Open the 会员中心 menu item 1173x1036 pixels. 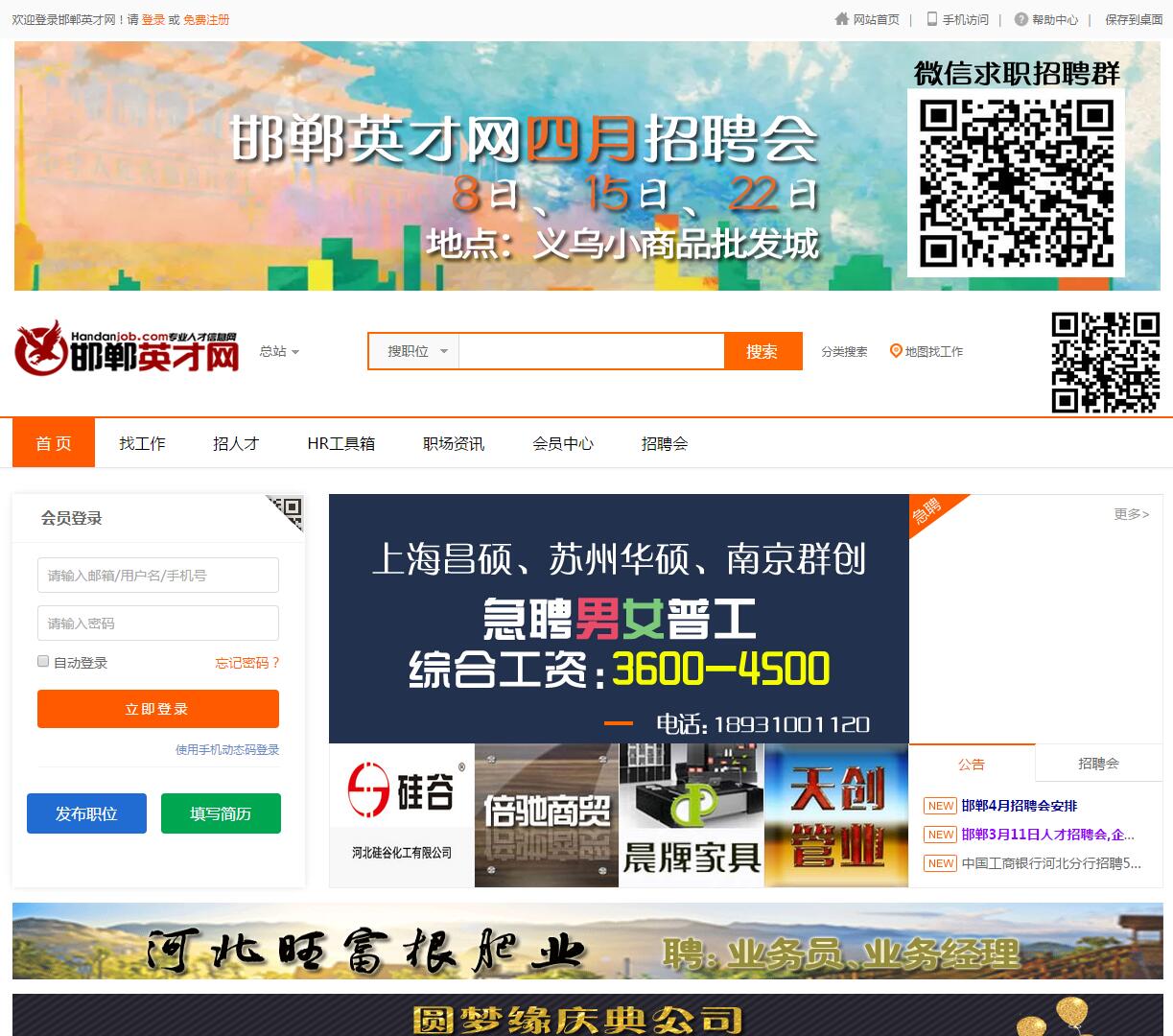pyautogui.click(x=563, y=443)
